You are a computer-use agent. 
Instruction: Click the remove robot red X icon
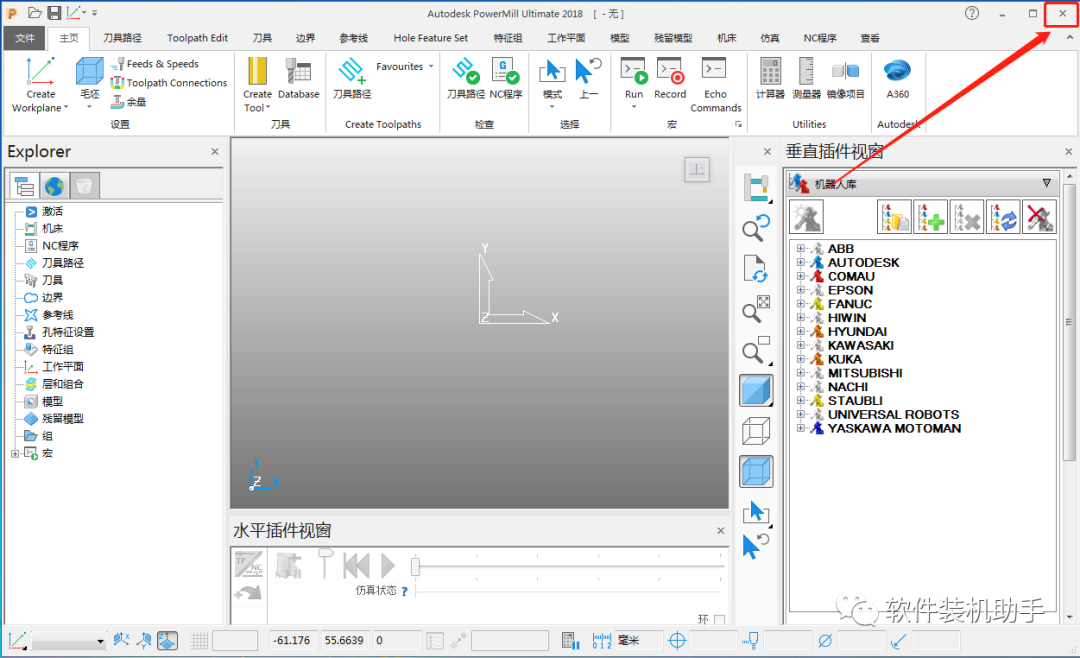point(1039,217)
